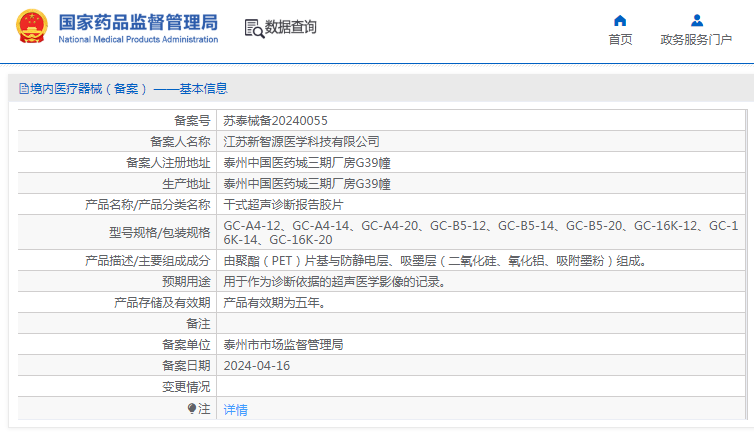Select company name 江苏新智源医学科技有限公司
Viewport: 754px width, 433px height.
click(x=302, y=142)
